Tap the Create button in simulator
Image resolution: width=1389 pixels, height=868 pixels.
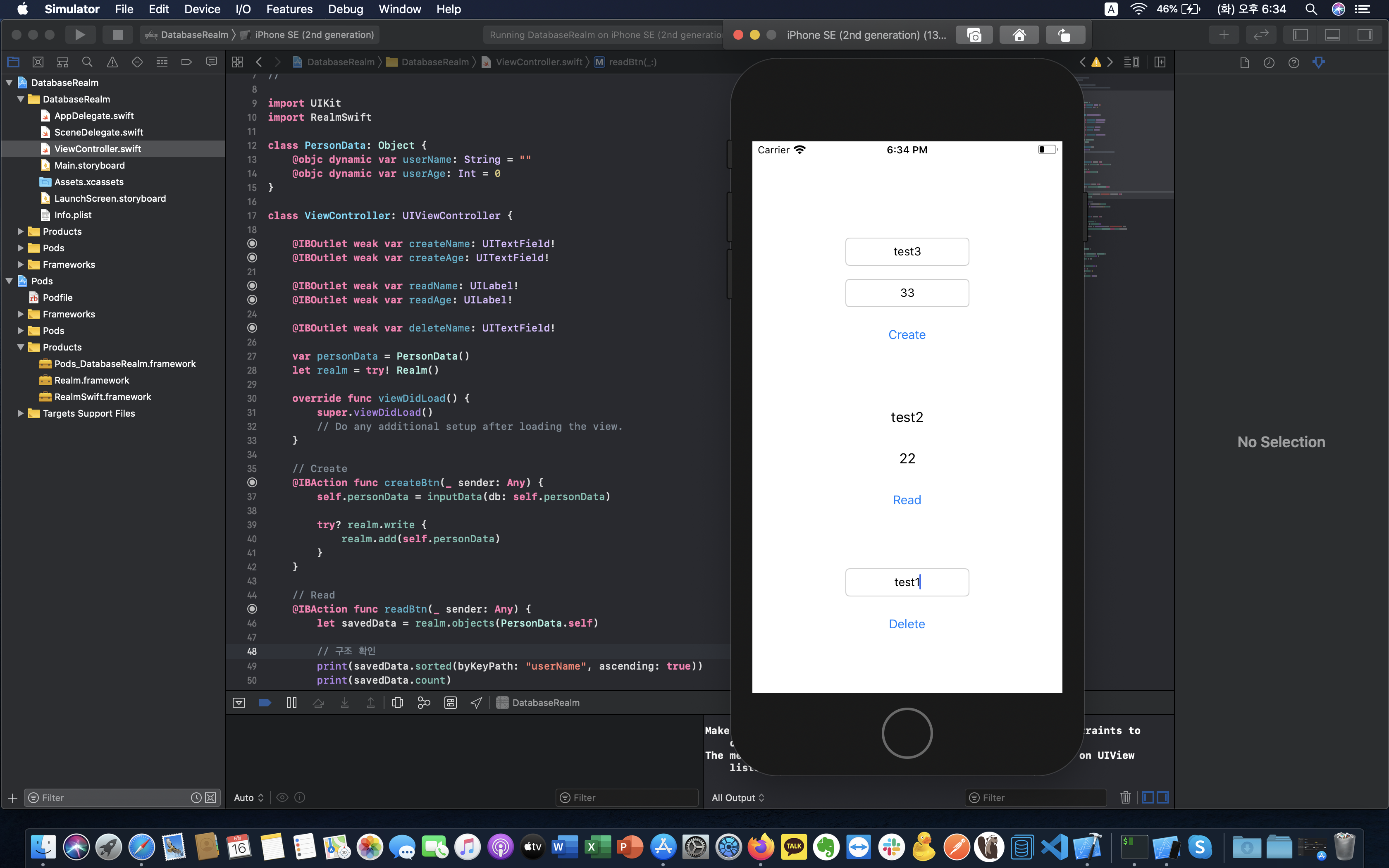(x=907, y=335)
